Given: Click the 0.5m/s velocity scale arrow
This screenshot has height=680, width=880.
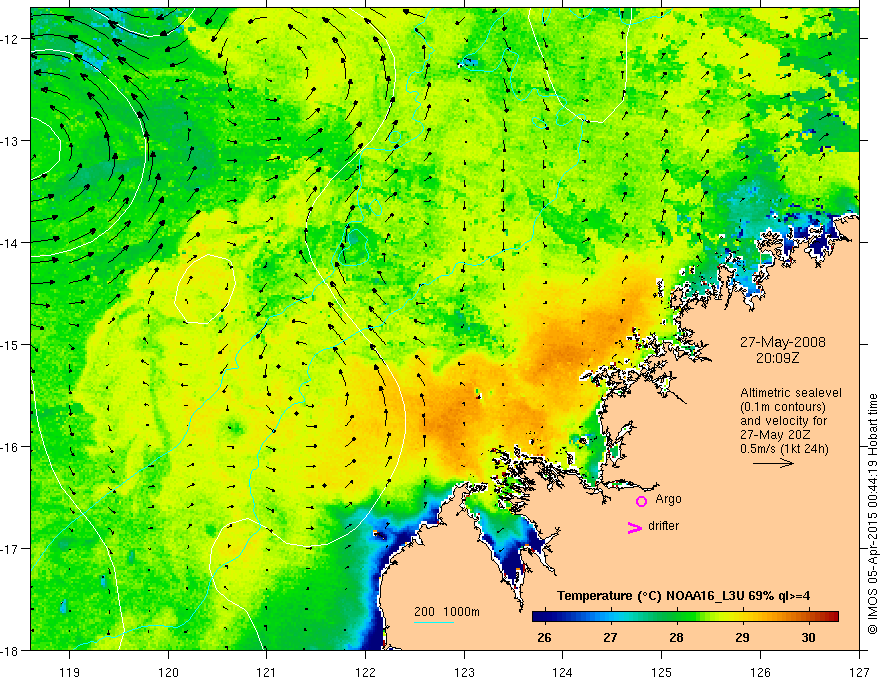Looking at the screenshot, I should coord(773,463).
